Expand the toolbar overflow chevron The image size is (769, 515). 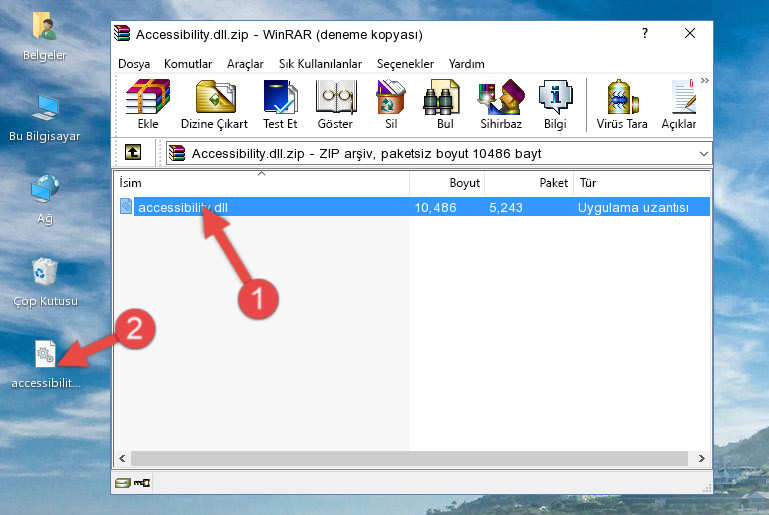(705, 80)
